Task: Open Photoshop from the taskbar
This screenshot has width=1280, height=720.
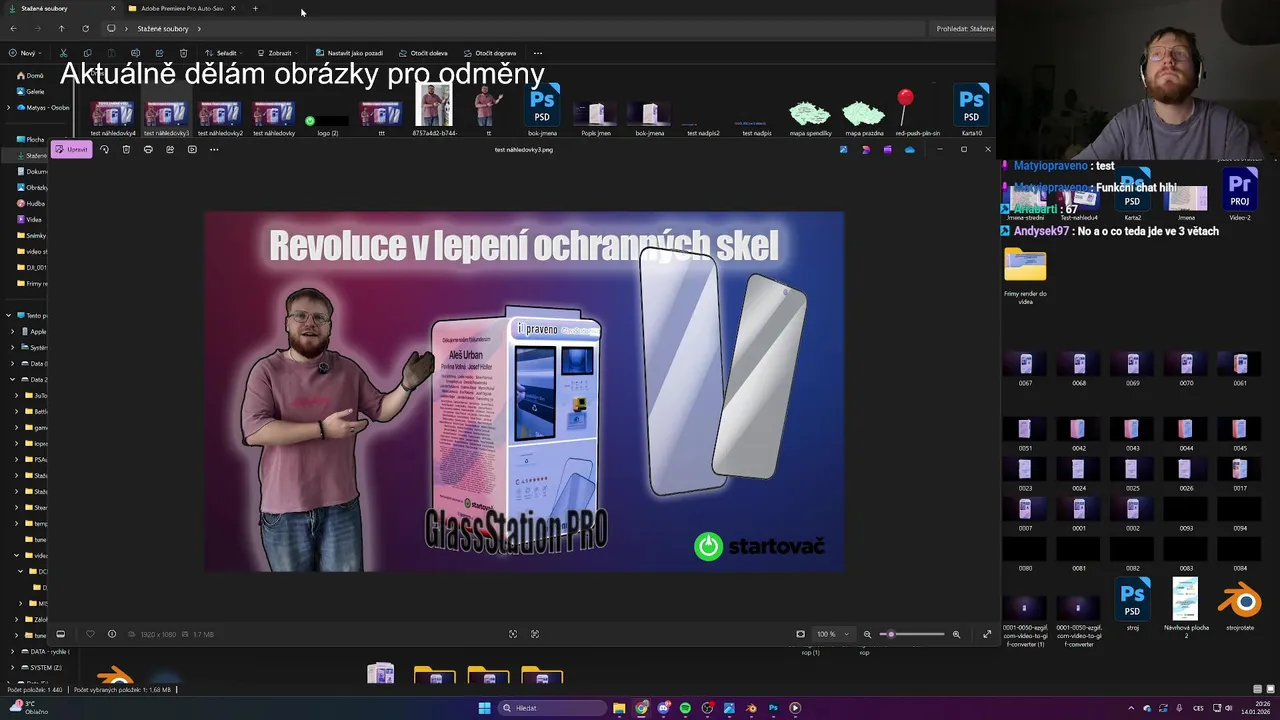Action: pos(773,708)
